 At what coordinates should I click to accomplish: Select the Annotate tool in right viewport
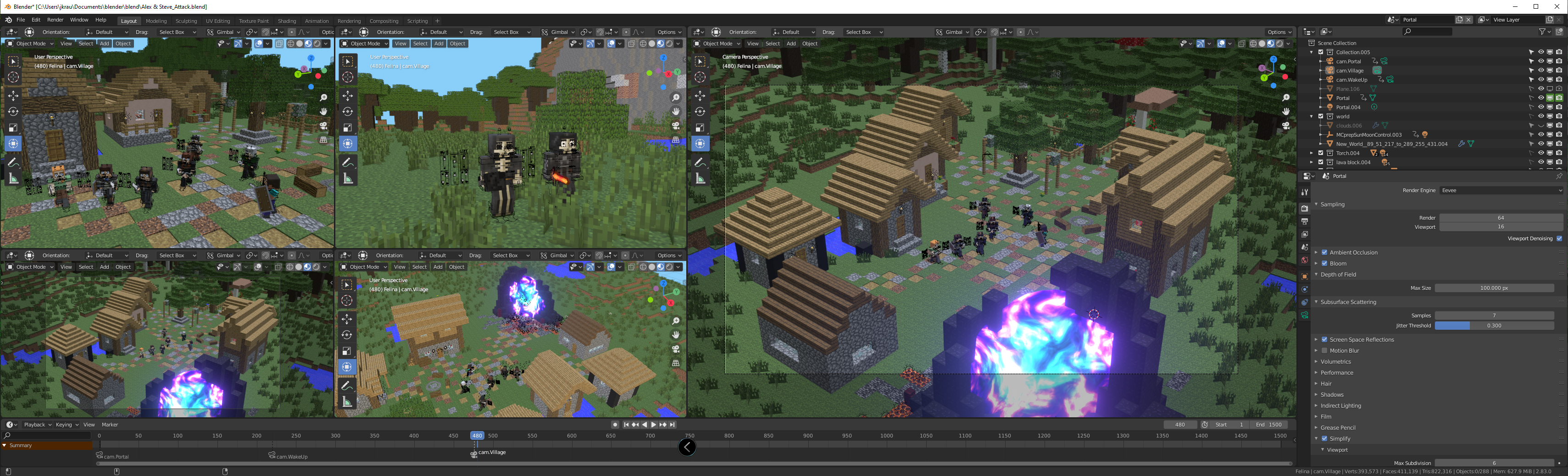(x=700, y=162)
